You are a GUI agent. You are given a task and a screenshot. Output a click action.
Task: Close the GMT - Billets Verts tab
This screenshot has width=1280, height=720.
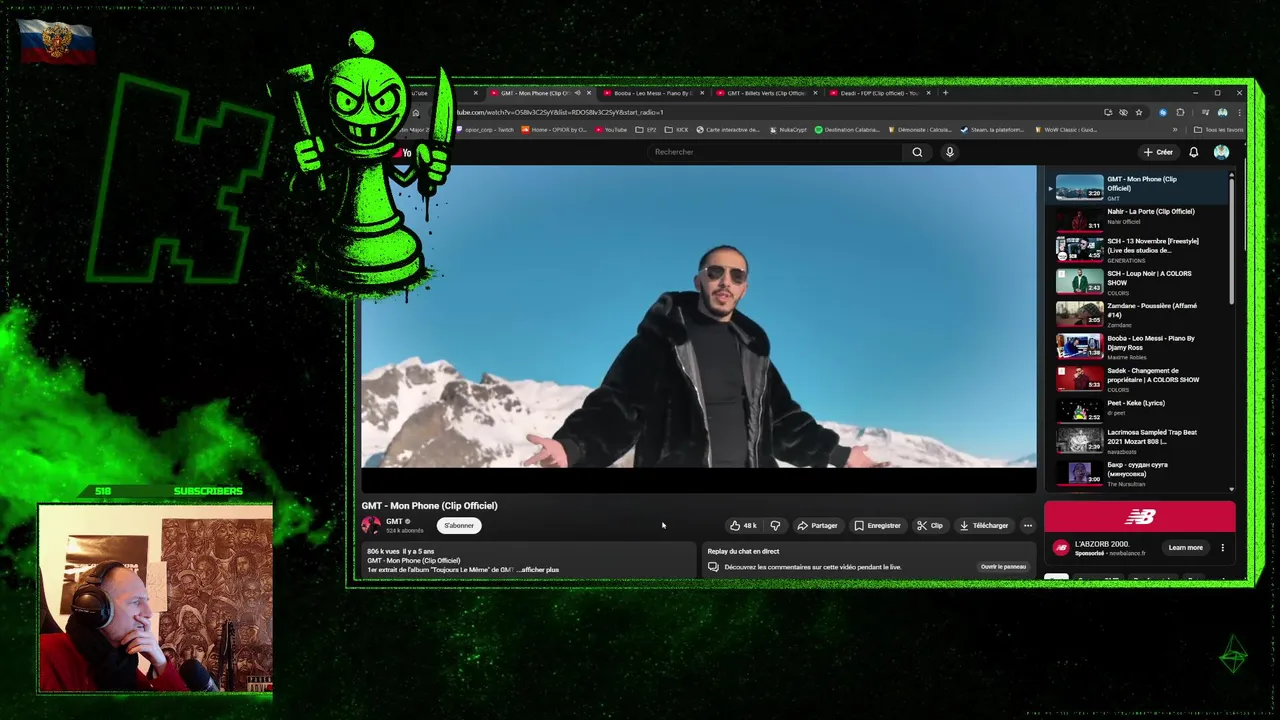816,93
